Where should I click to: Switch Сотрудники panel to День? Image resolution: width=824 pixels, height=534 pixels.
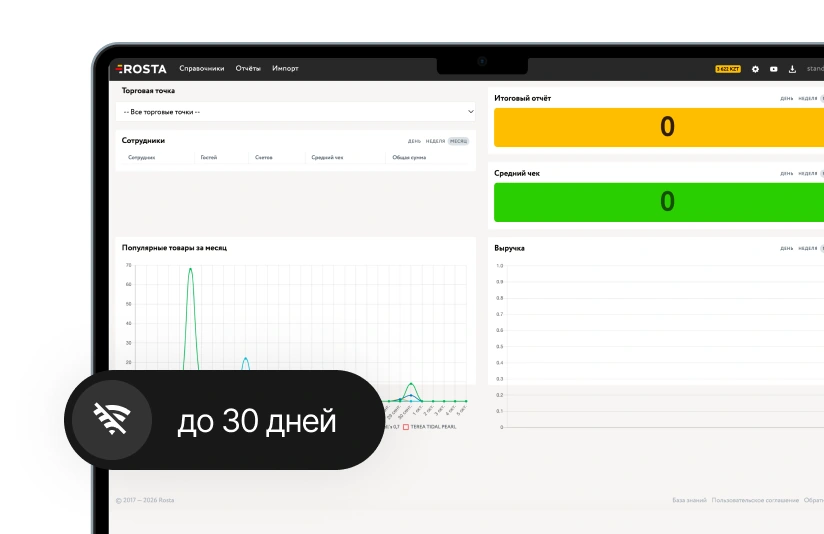pyautogui.click(x=414, y=141)
